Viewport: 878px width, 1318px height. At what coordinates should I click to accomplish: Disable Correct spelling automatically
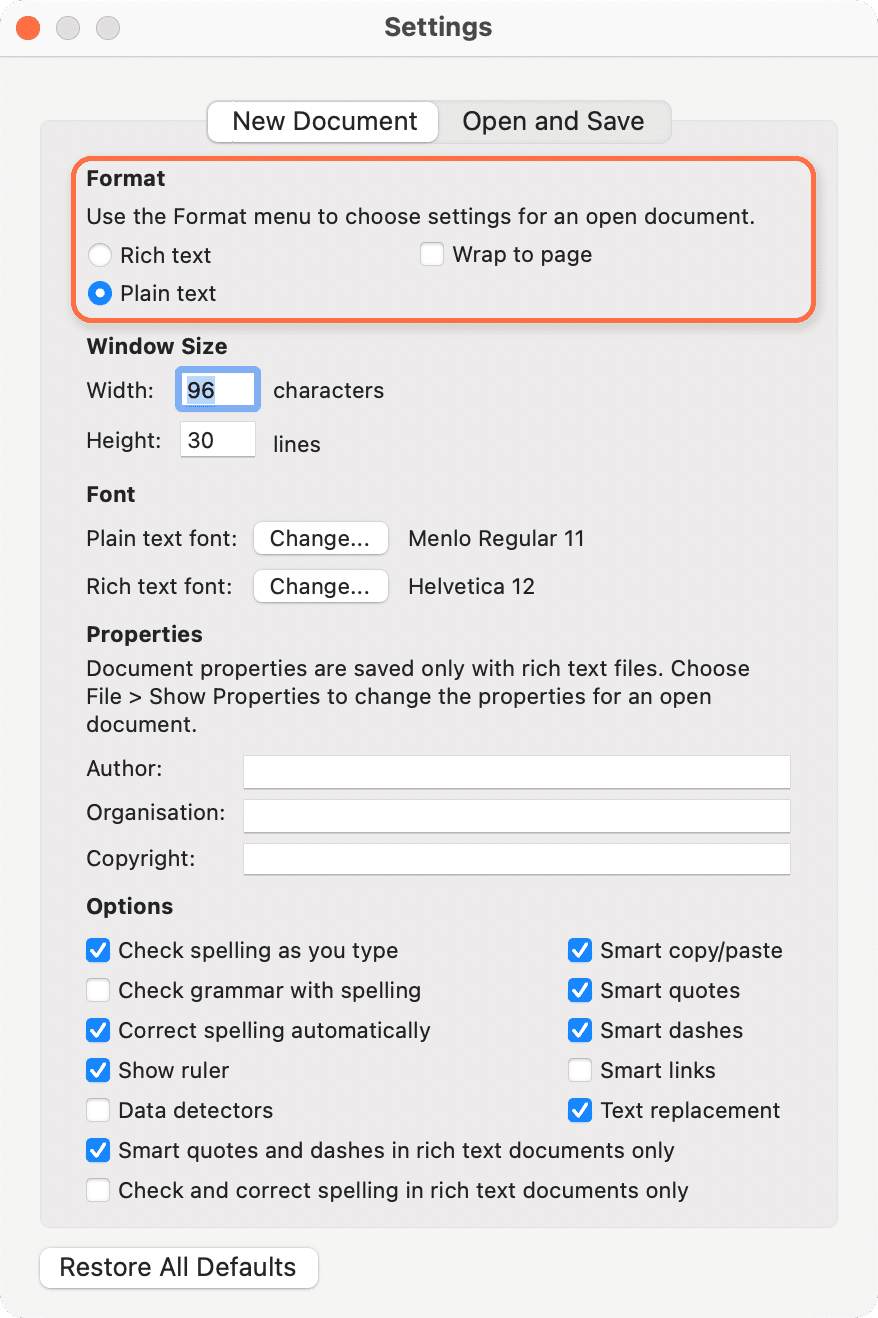[97, 1030]
